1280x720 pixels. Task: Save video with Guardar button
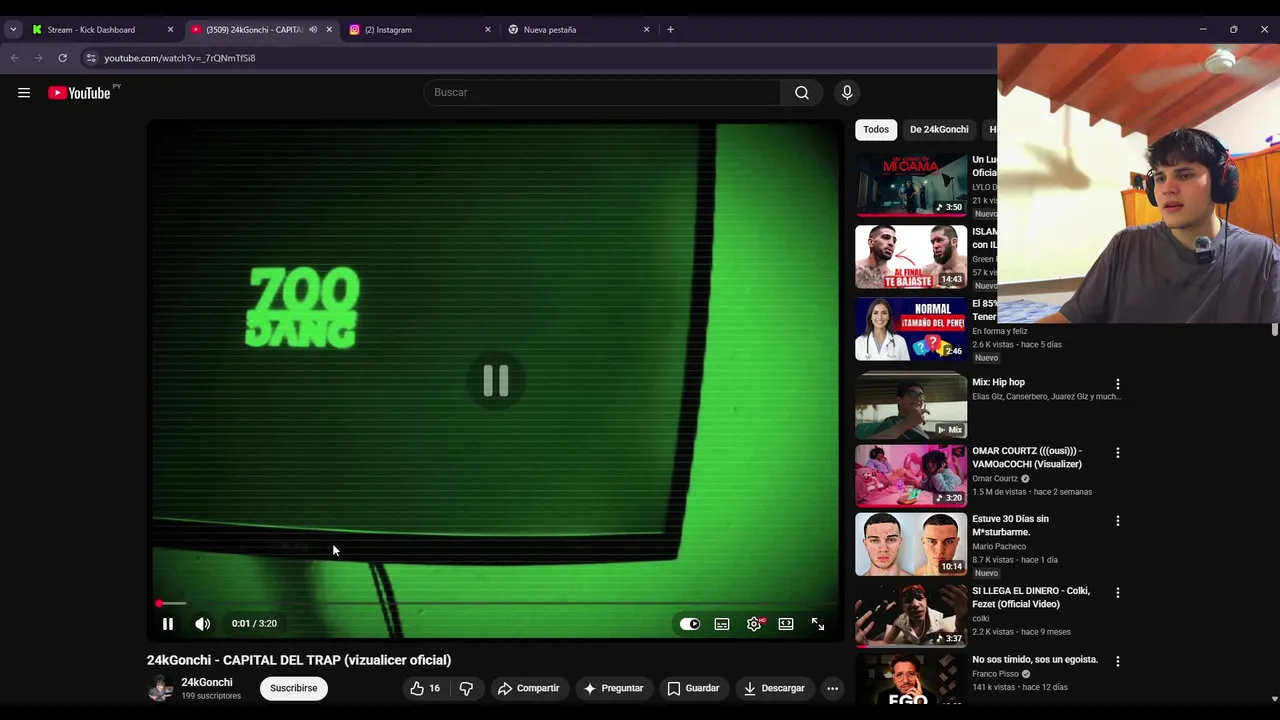693,688
